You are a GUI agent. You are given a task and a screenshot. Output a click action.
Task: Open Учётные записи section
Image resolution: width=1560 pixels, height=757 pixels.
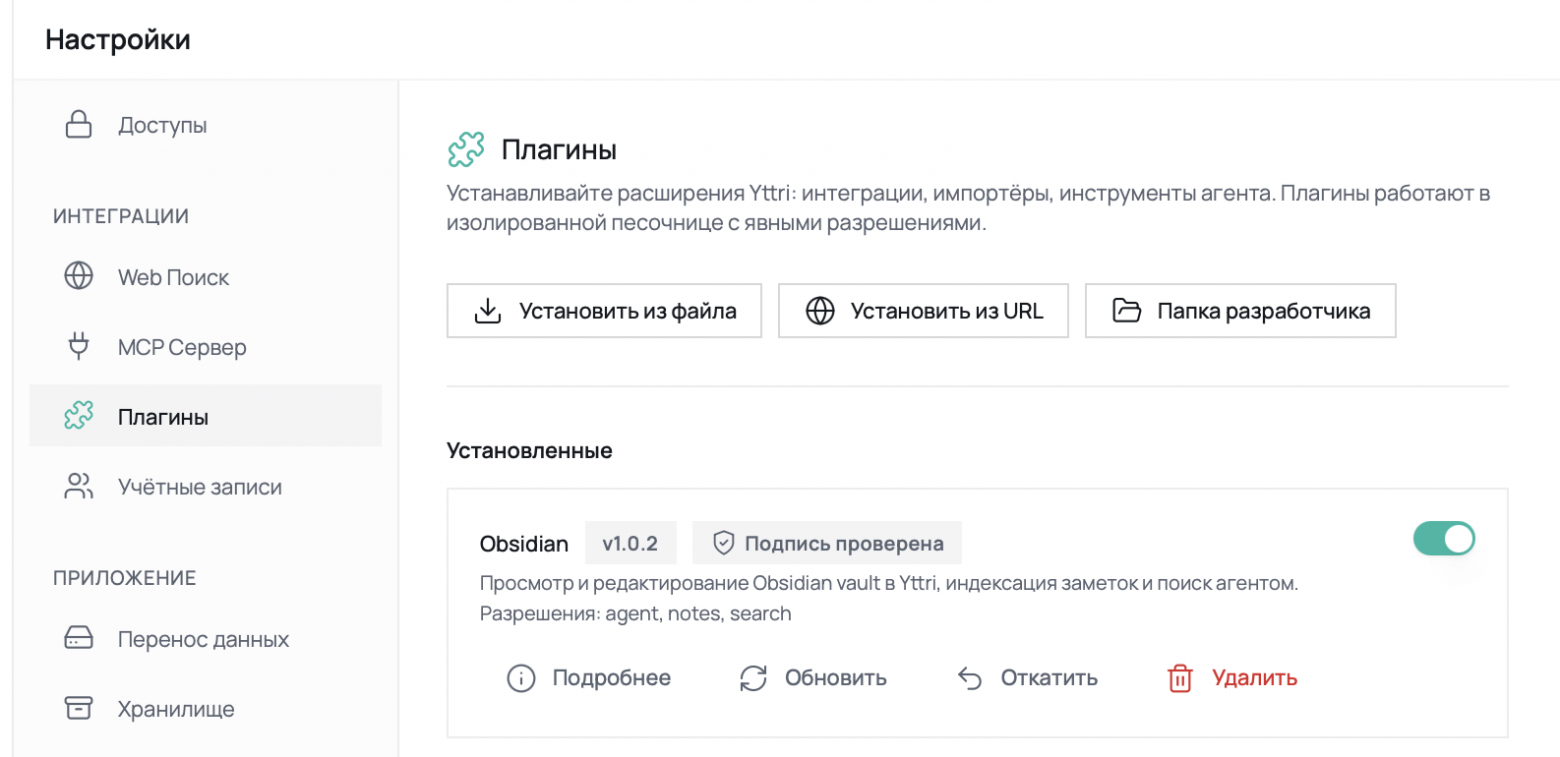tap(206, 486)
